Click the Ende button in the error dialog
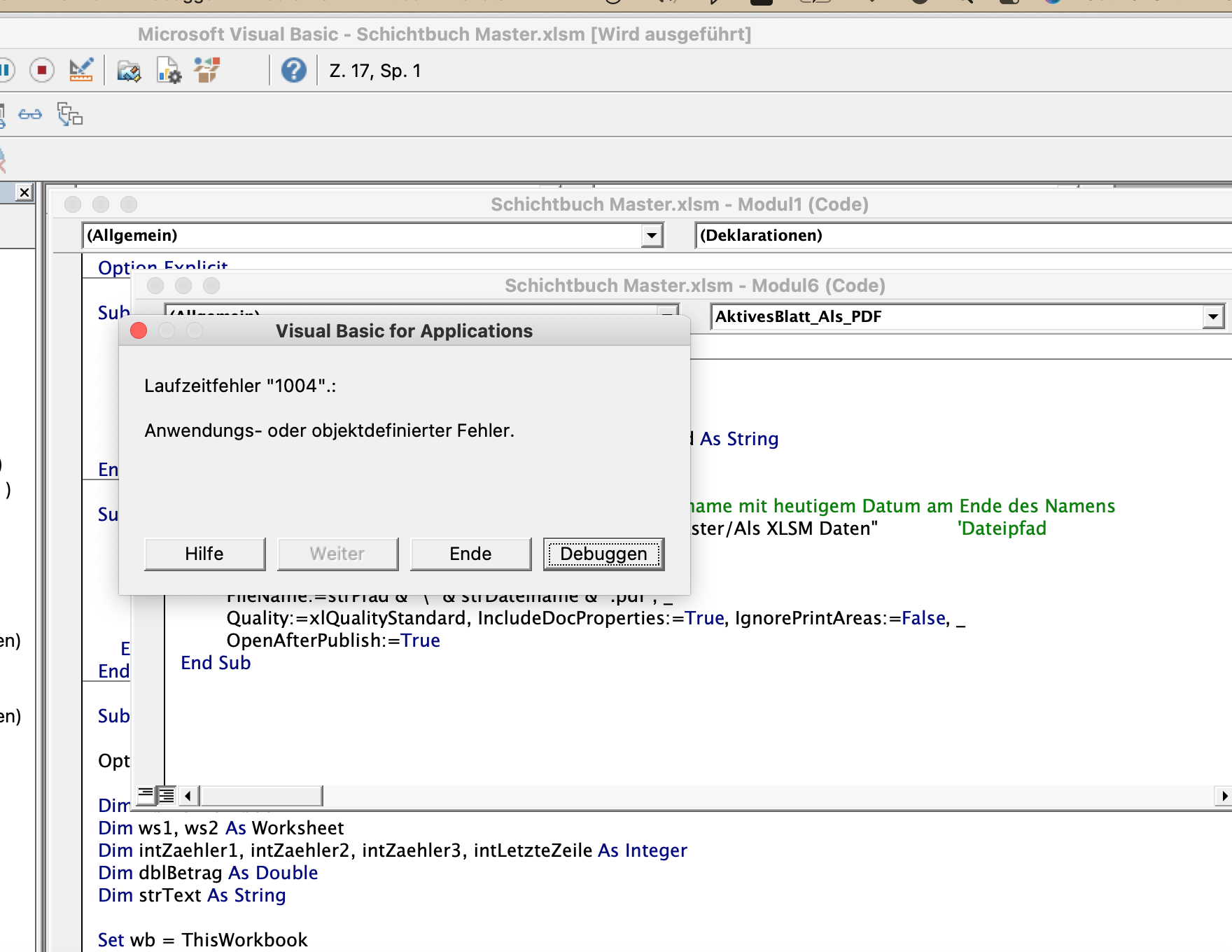 coord(471,554)
